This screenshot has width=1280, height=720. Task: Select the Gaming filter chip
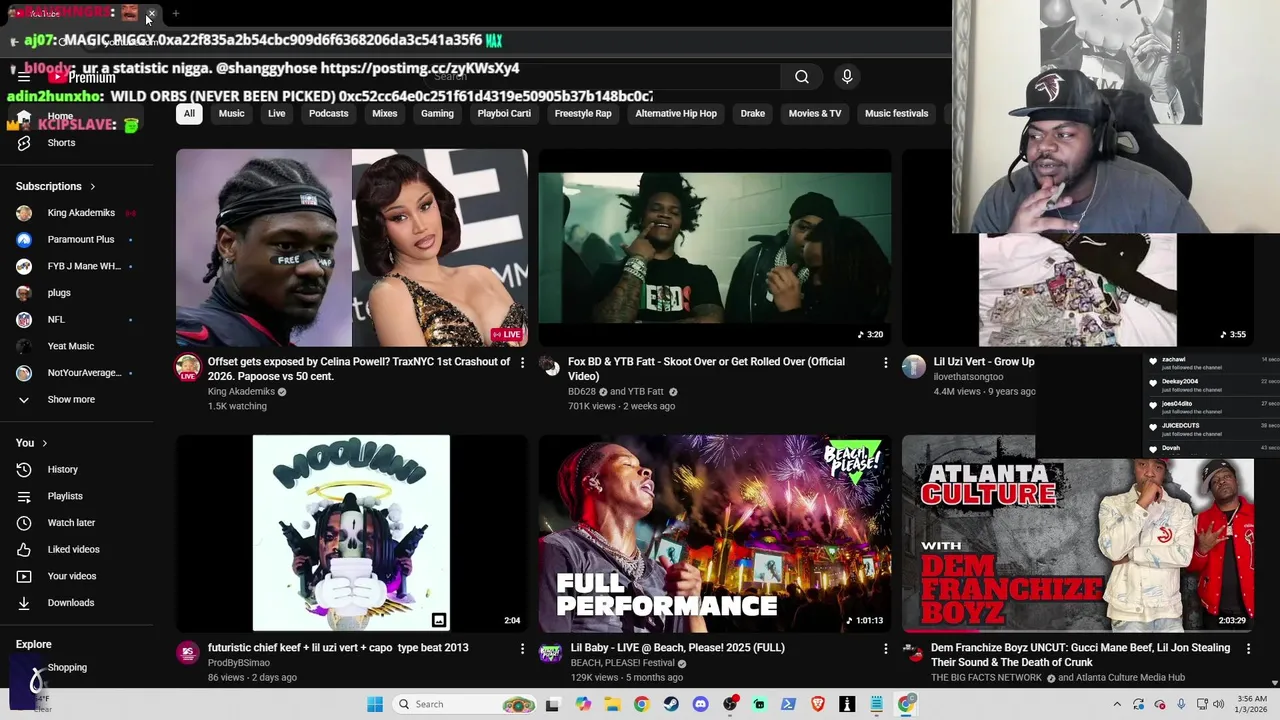coord(437,113)
